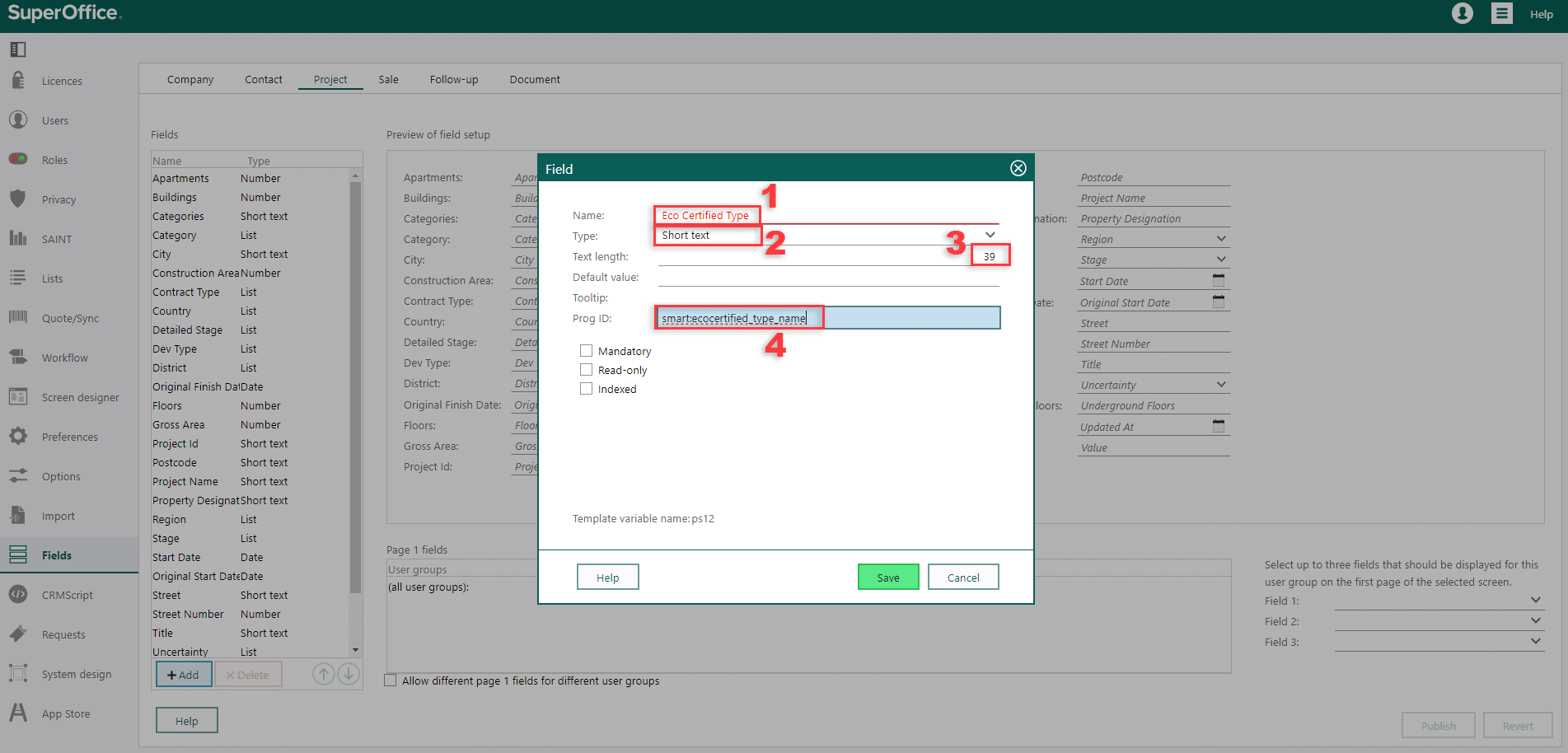The image size is (1568, 753).
Task: Enable the Mandatory checkbox
Action: coord(586,351)
